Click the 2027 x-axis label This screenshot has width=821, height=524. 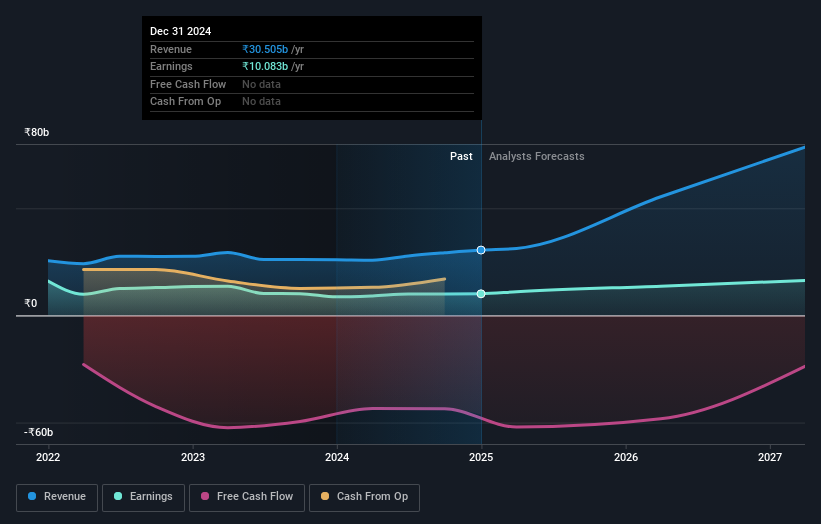[x=770, y=457]
